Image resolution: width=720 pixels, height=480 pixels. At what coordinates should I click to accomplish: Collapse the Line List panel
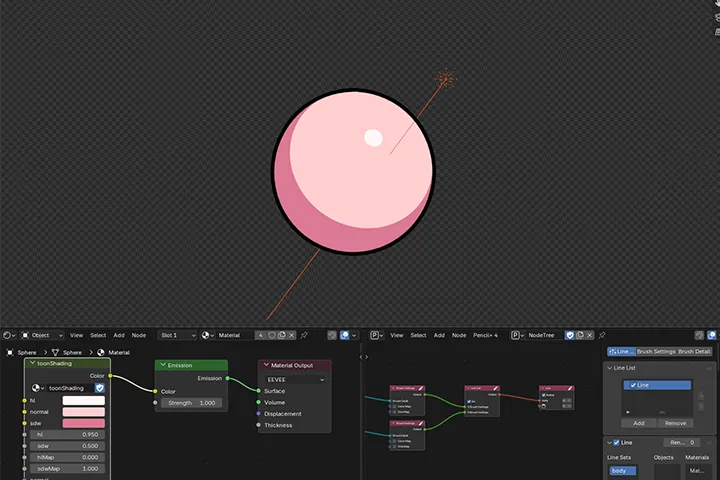click(x=610, y=368)
